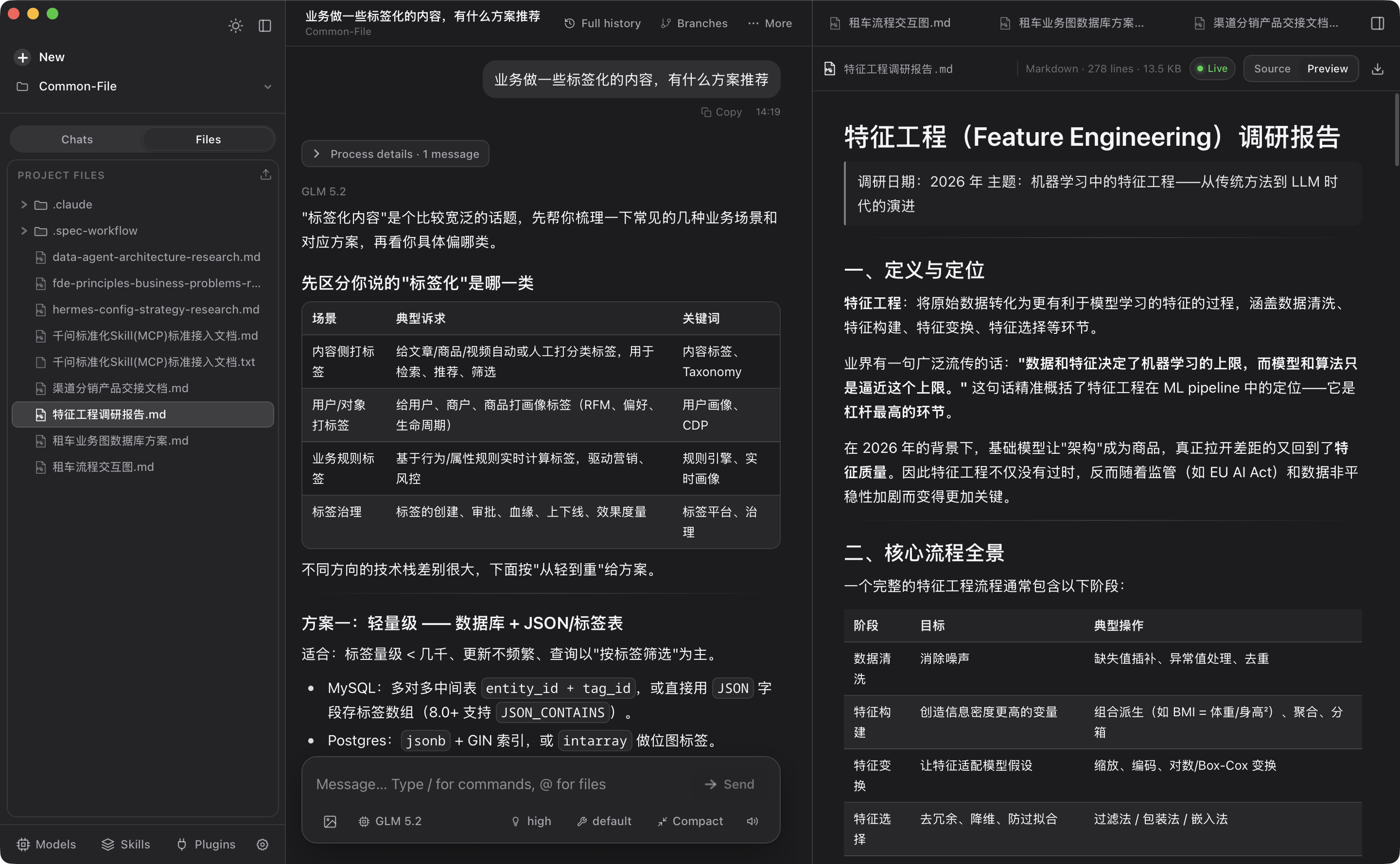Click the preview pane scrollbar
The image size is (1400, 864).
coord(1396,130)
